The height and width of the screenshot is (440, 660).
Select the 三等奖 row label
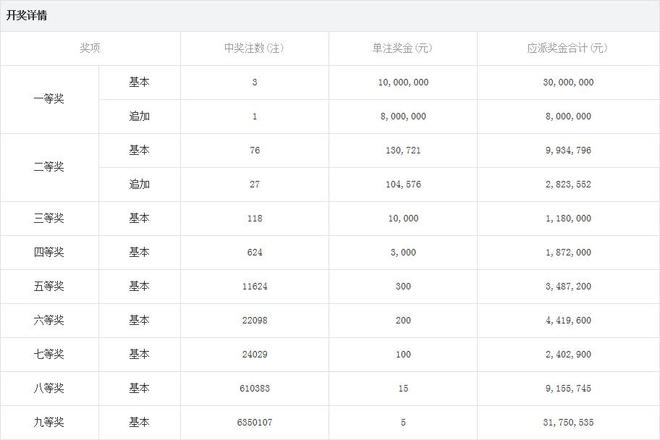click(49, 218)
